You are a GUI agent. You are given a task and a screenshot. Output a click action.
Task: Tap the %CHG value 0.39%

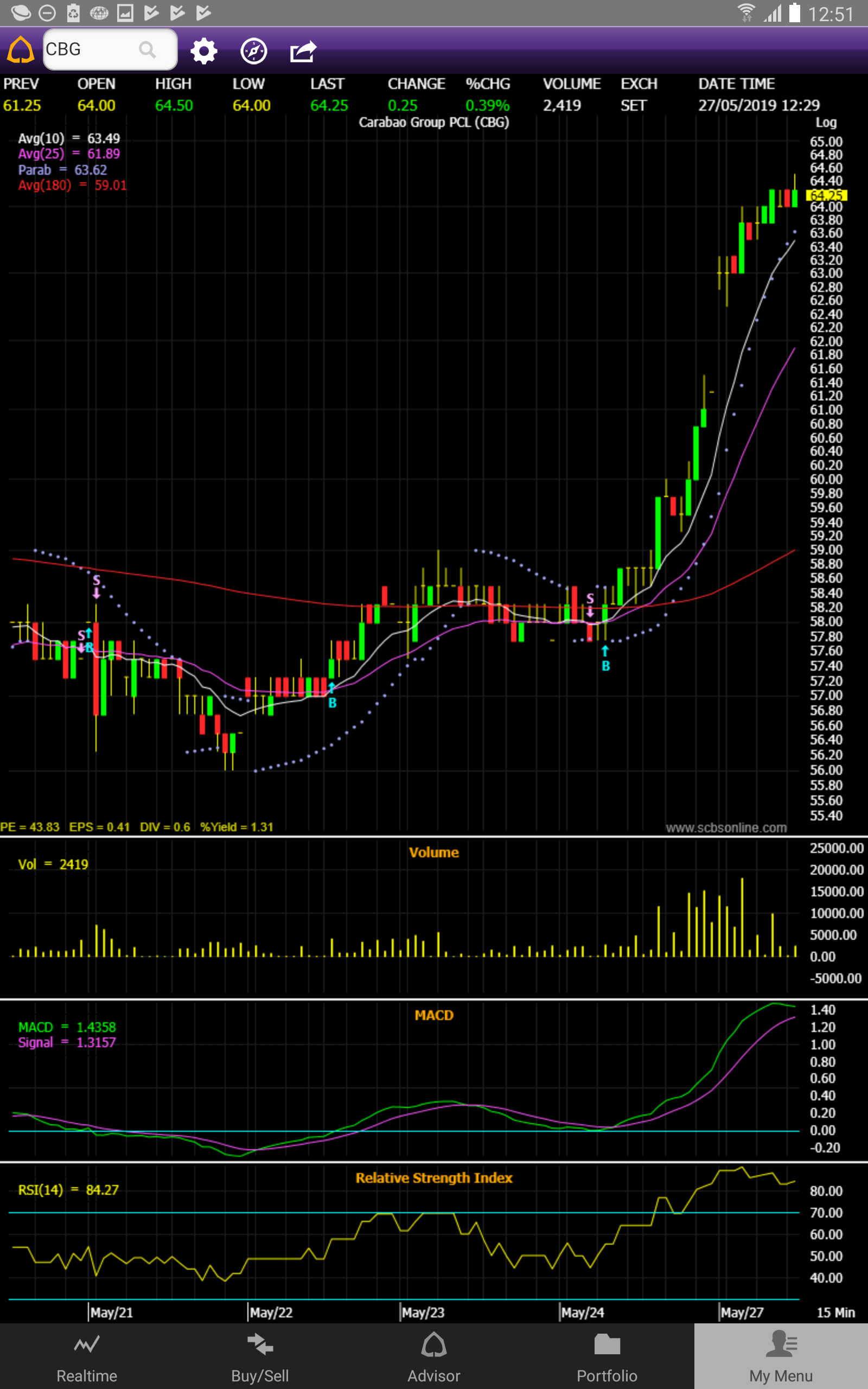coord(487,106)
